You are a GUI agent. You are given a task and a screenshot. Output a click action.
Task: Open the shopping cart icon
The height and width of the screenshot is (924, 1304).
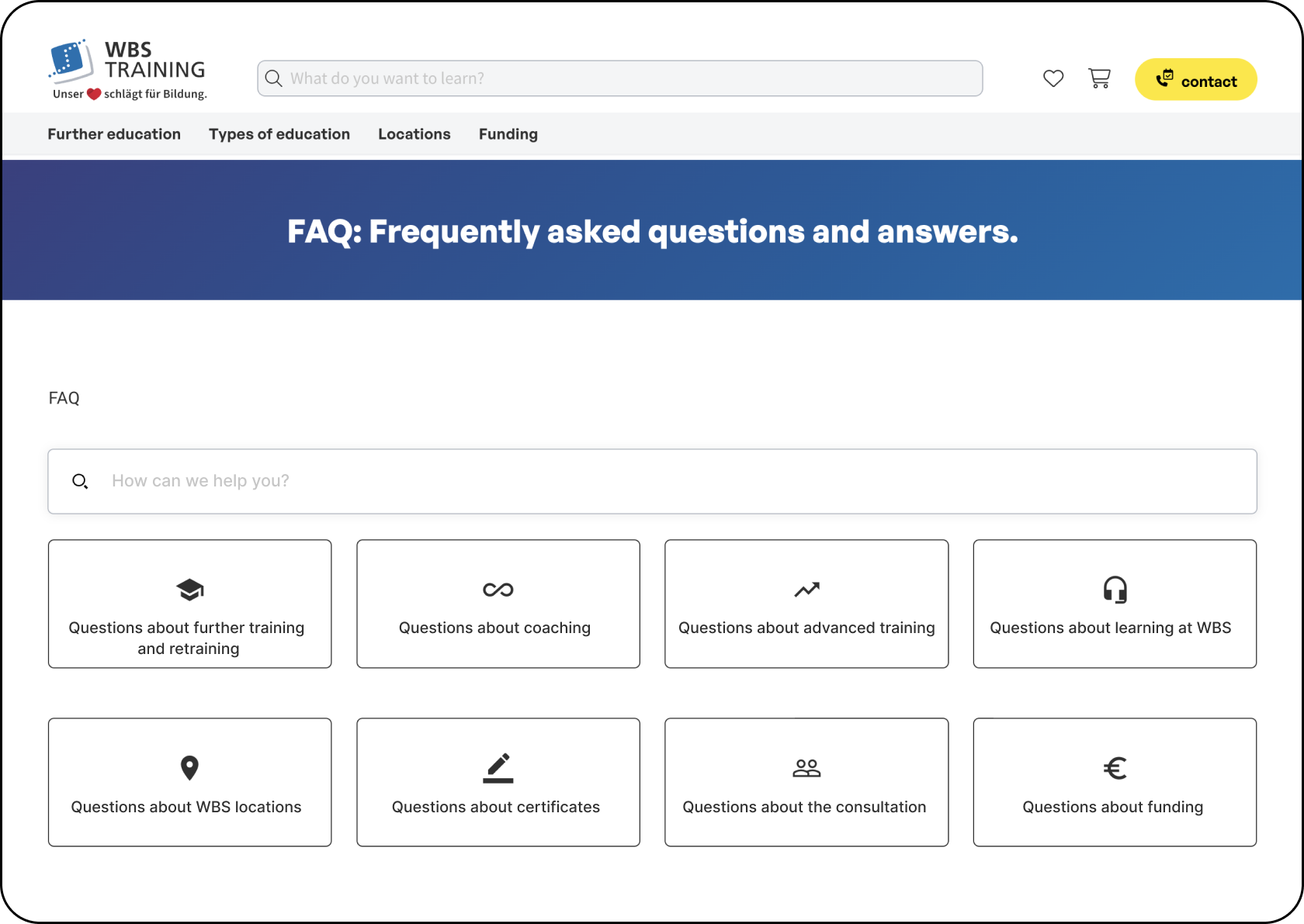1099,78
